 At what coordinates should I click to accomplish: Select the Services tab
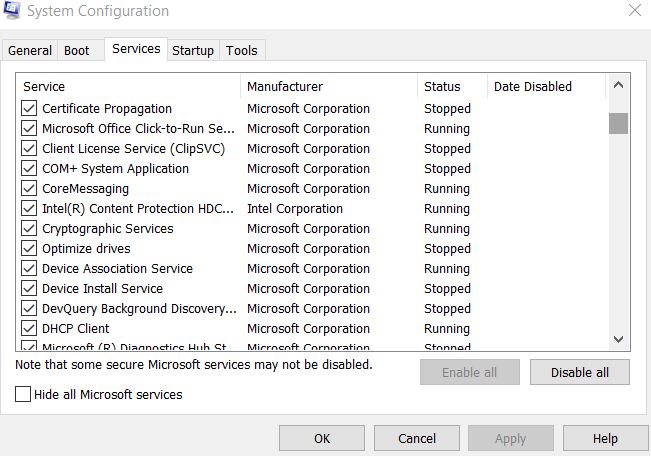coord(136,49)
